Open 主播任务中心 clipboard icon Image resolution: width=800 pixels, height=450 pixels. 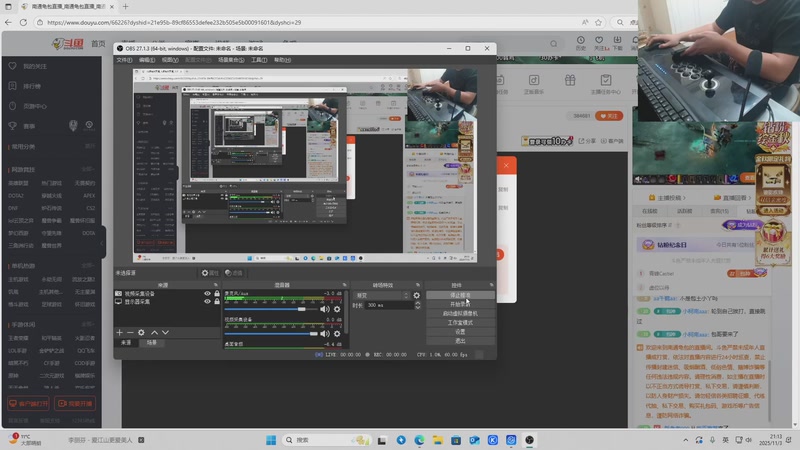click(x=606, y=84)
